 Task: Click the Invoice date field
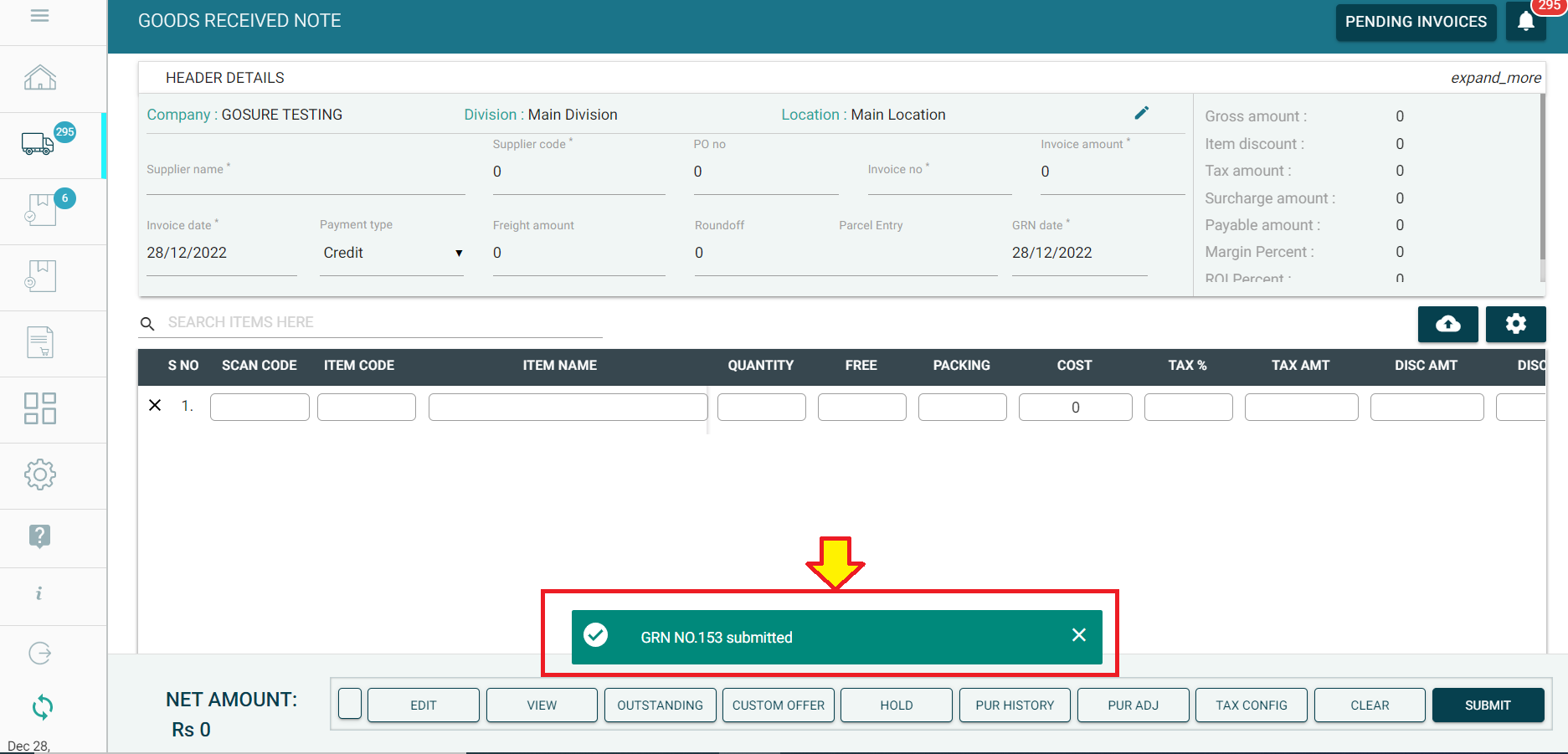[222, 253]
